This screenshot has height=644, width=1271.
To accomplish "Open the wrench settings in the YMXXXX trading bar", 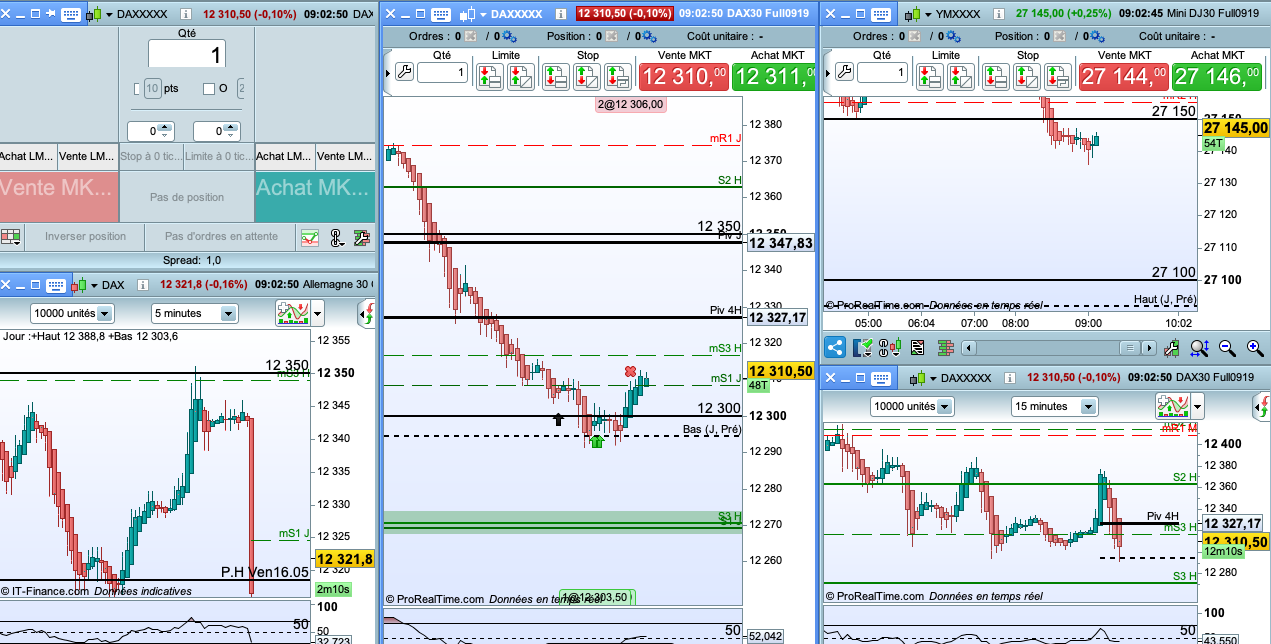I will pyautogui.click(x=844, y=72).
